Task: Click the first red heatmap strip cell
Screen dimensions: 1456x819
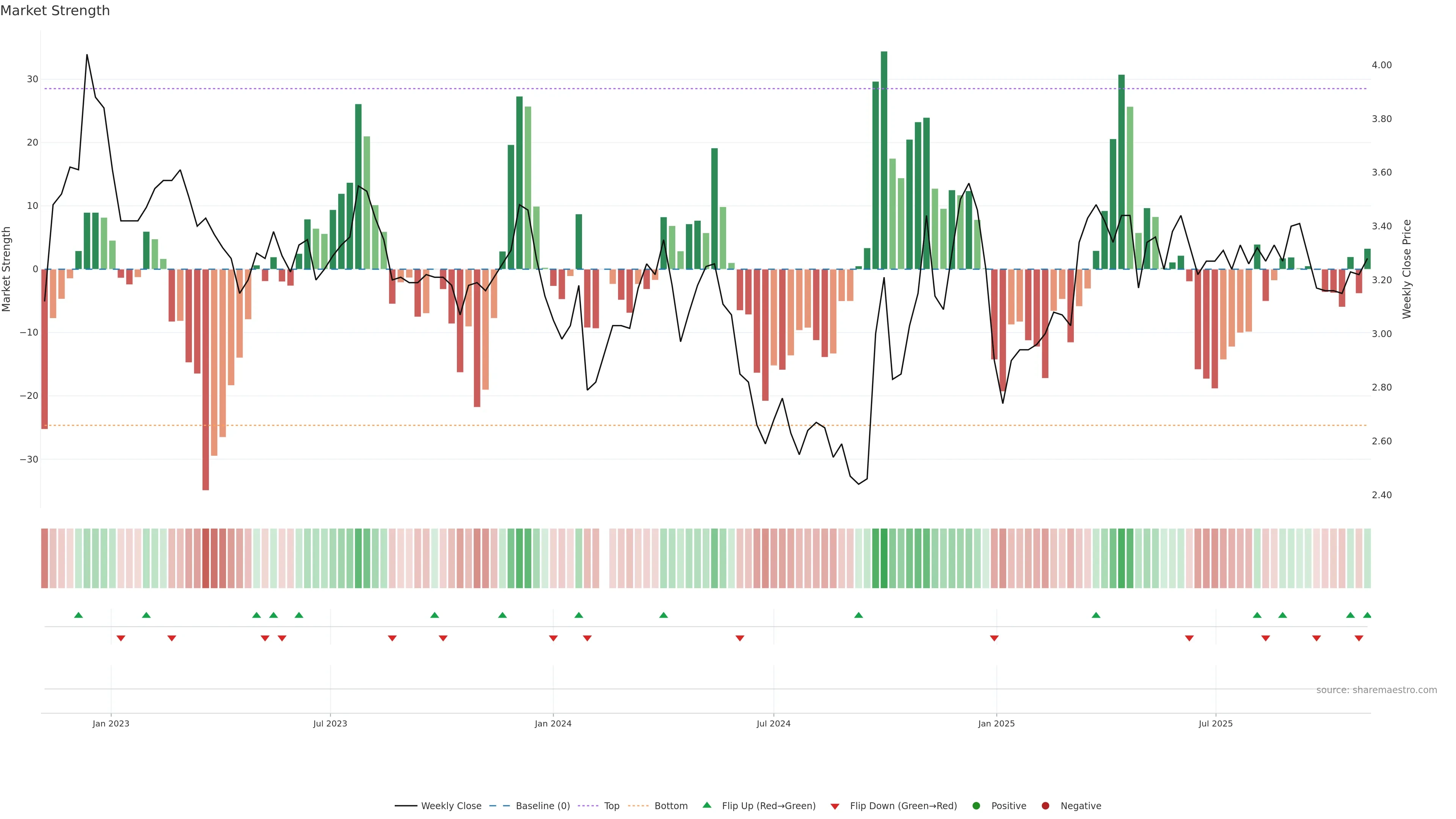Action: [45, 559]
